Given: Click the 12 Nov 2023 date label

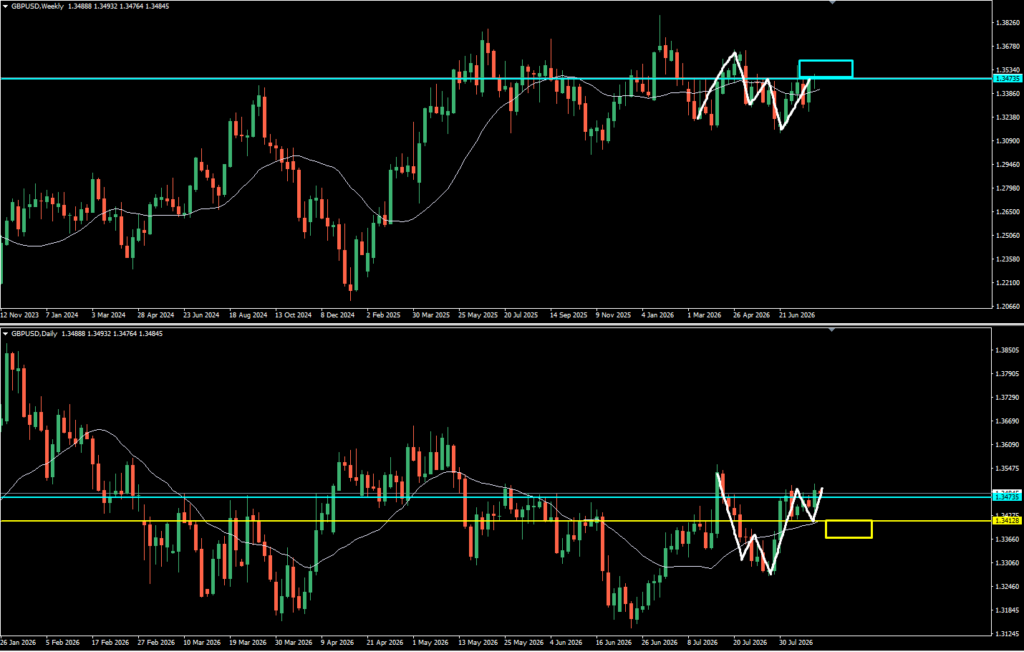Looking at the screenshot, I should pyautogui.click(x=20, y=315).
